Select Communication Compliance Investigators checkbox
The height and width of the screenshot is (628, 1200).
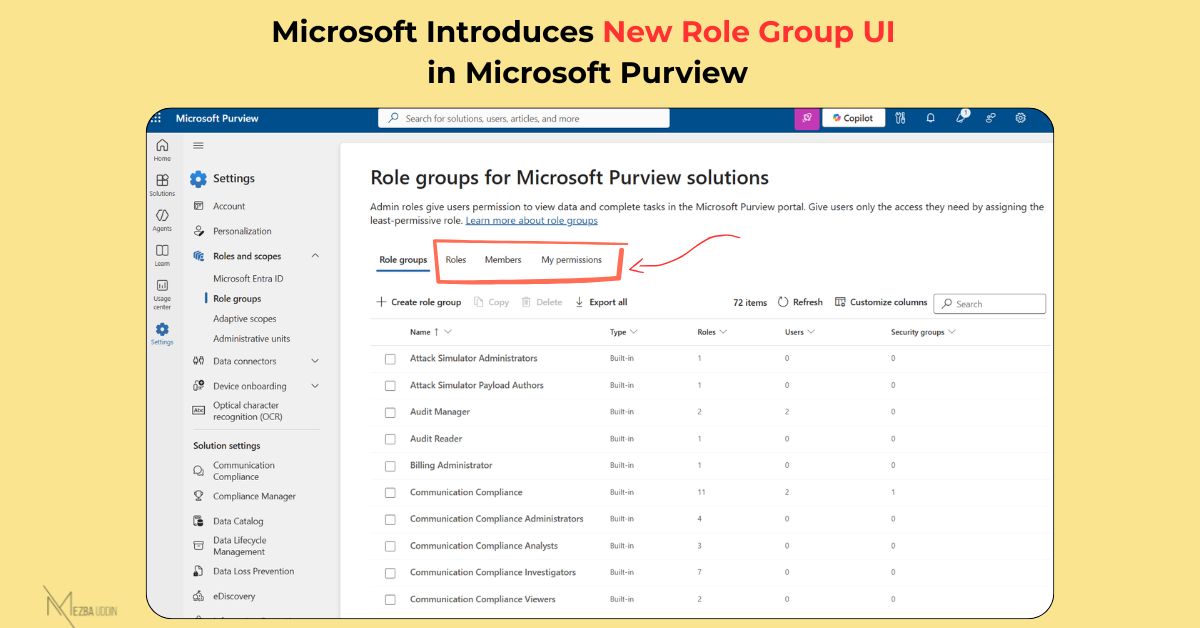pos(390,573)
